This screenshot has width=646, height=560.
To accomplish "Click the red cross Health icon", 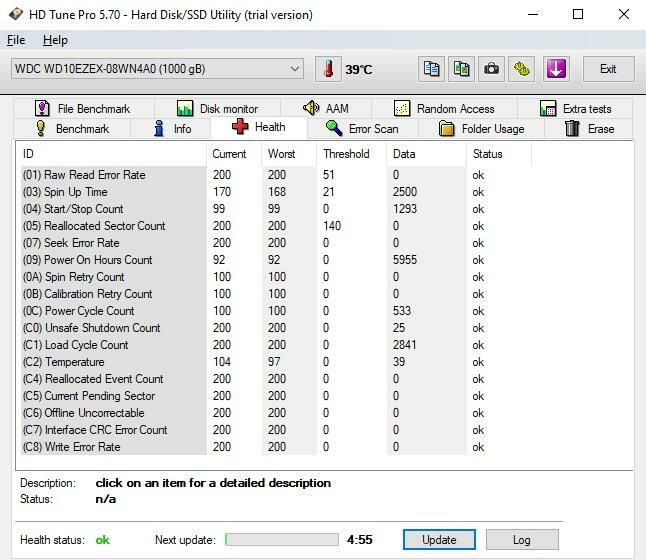I will pos(240,127).
